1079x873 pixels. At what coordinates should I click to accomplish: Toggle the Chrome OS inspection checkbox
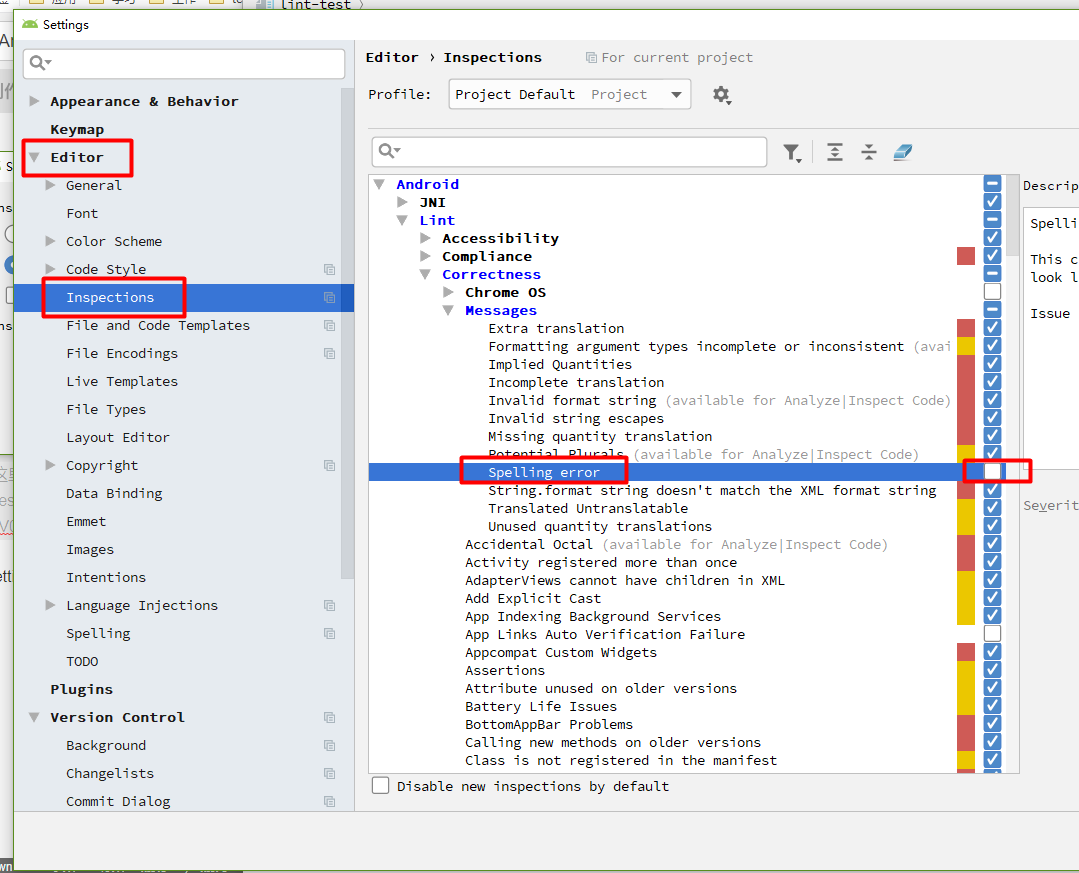(992, 292)
